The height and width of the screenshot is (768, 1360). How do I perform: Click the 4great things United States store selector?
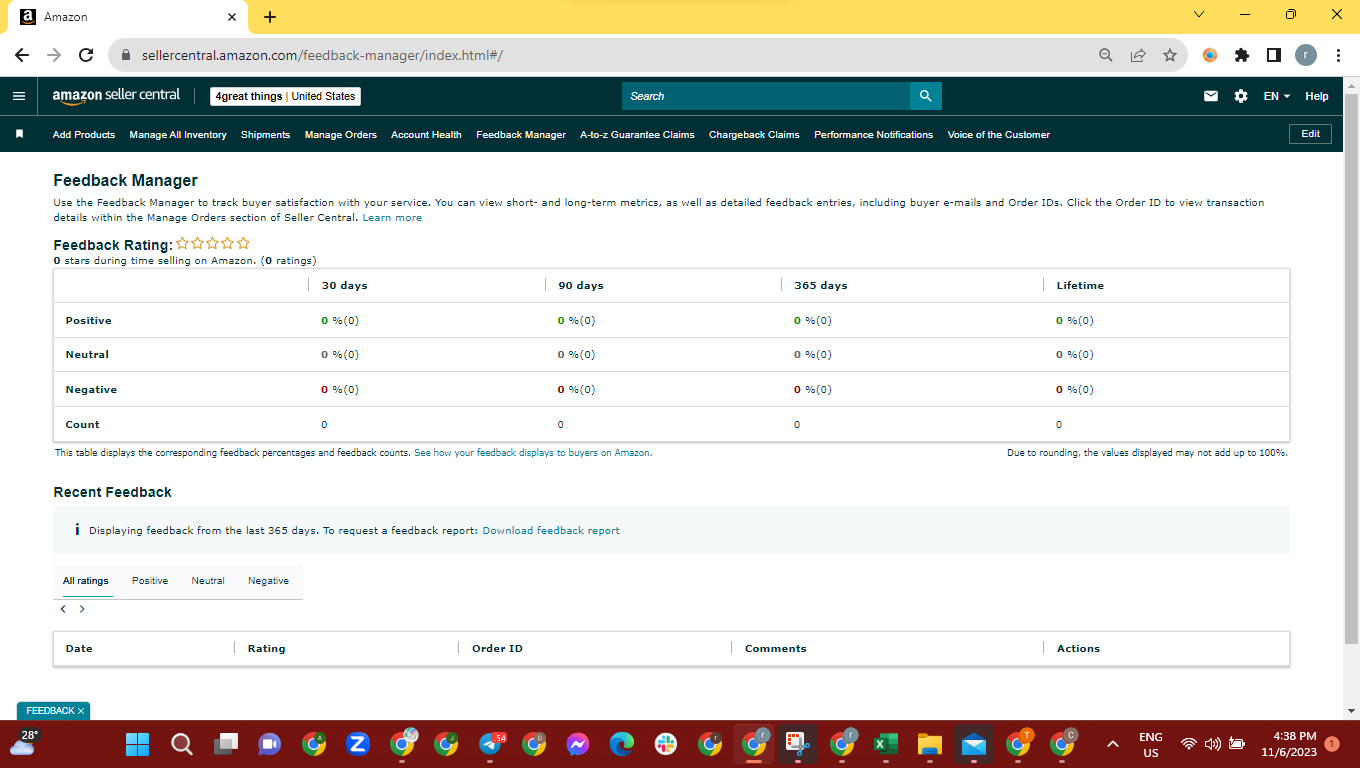tap(285, 96)
